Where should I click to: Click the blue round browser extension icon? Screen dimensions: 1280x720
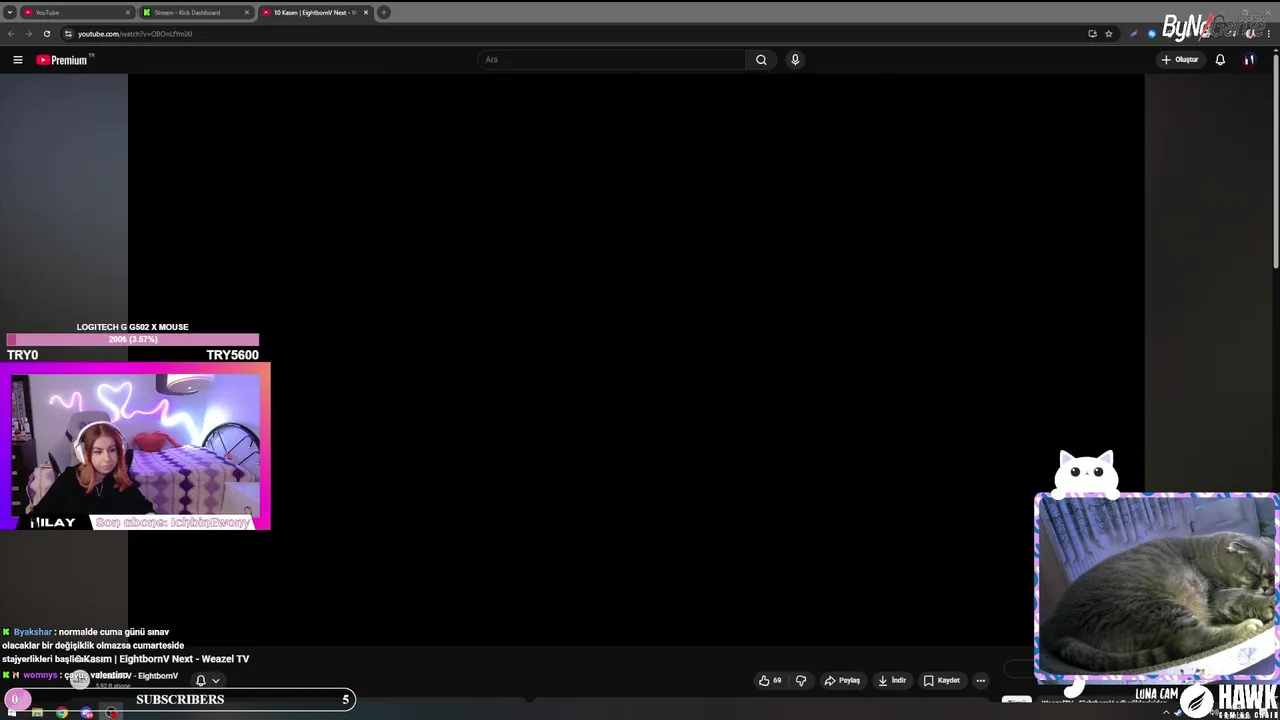click(x=1152, y=33)
